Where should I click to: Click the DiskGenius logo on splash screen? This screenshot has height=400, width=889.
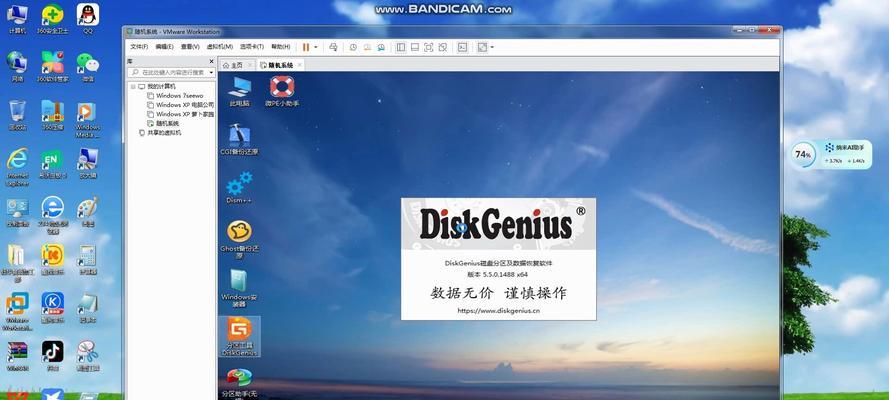[x=497, y=223]
